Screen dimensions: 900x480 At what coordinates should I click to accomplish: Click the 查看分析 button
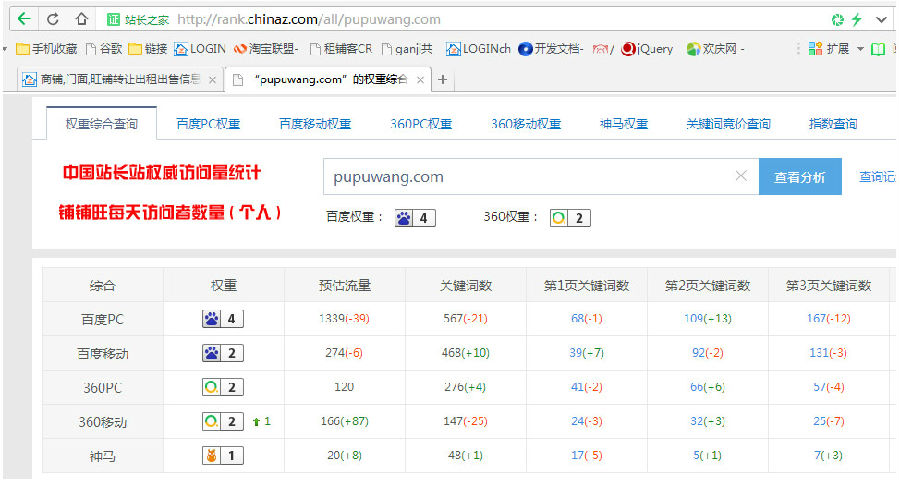[x=800, y=177]
